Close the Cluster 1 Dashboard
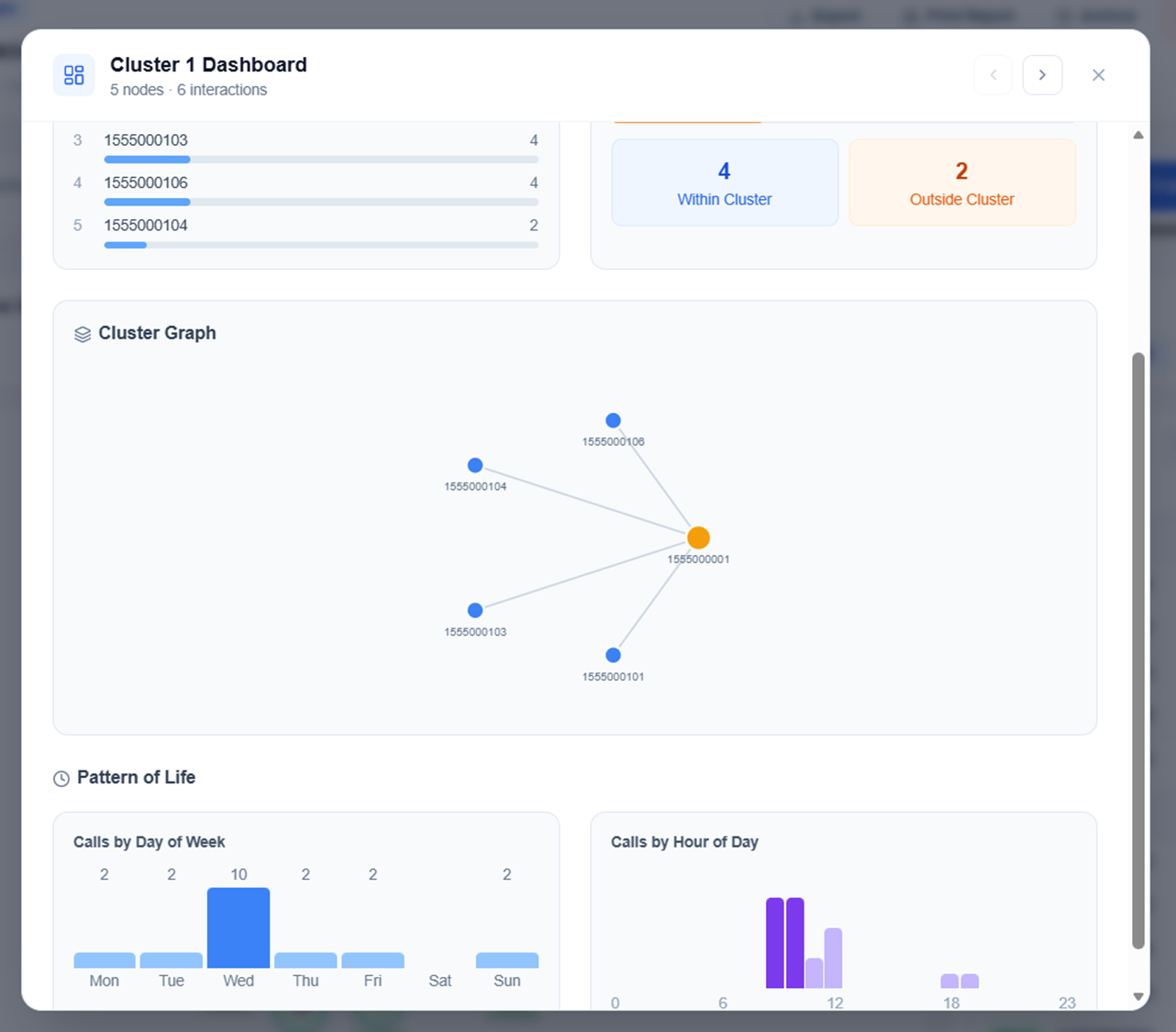The height and width of the screenshot is (1032, 1176). (x=1098, y=74)
